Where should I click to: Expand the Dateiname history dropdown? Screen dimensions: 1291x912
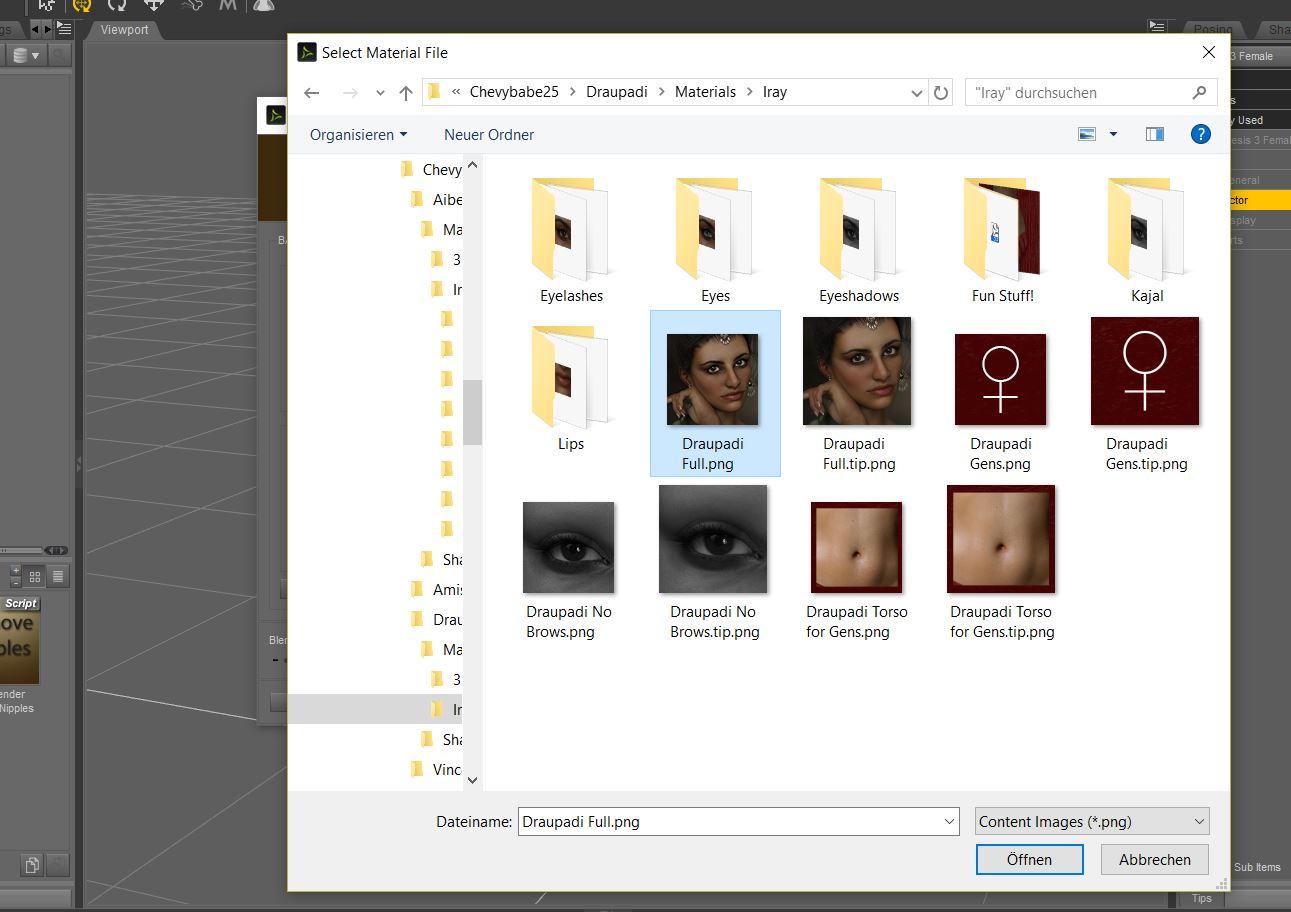949,822
